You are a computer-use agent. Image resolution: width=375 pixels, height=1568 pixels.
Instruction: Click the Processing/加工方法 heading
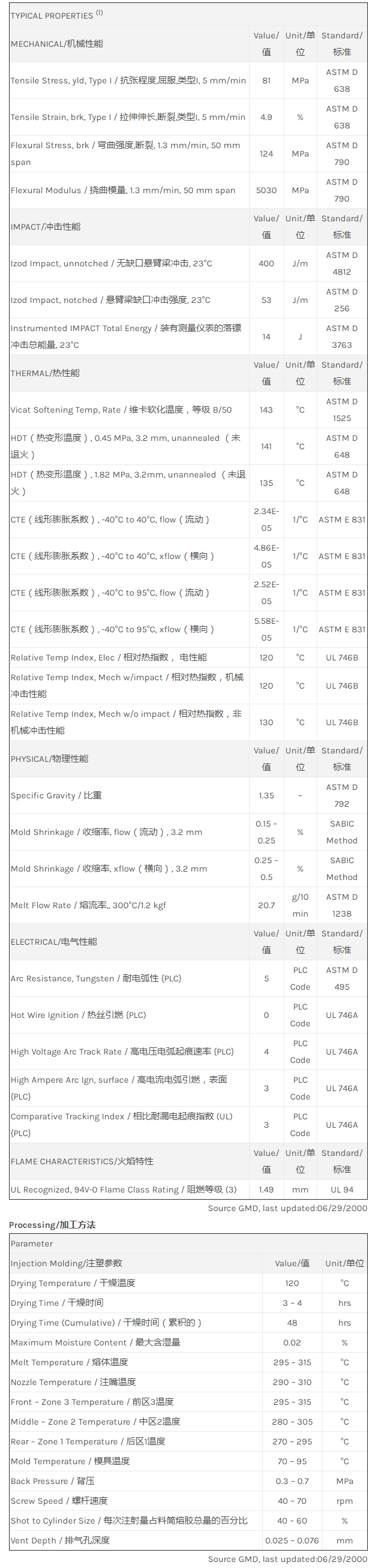tap(52, 1224)
